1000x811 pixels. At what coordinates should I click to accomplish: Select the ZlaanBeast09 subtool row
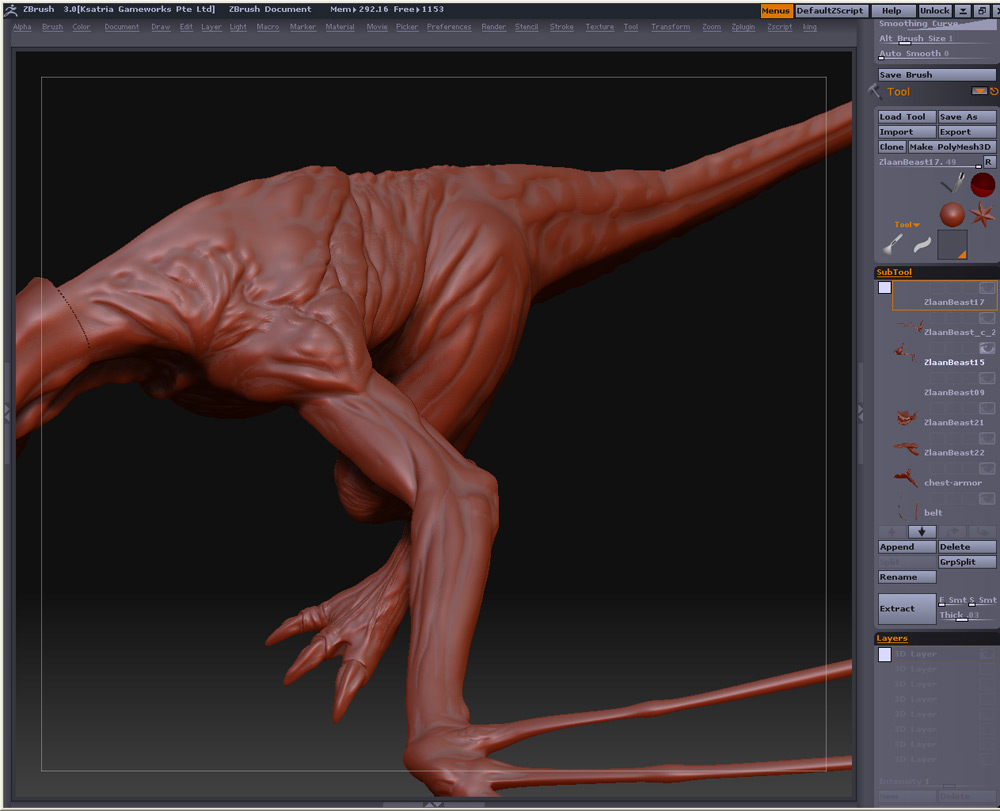[944, 387]
